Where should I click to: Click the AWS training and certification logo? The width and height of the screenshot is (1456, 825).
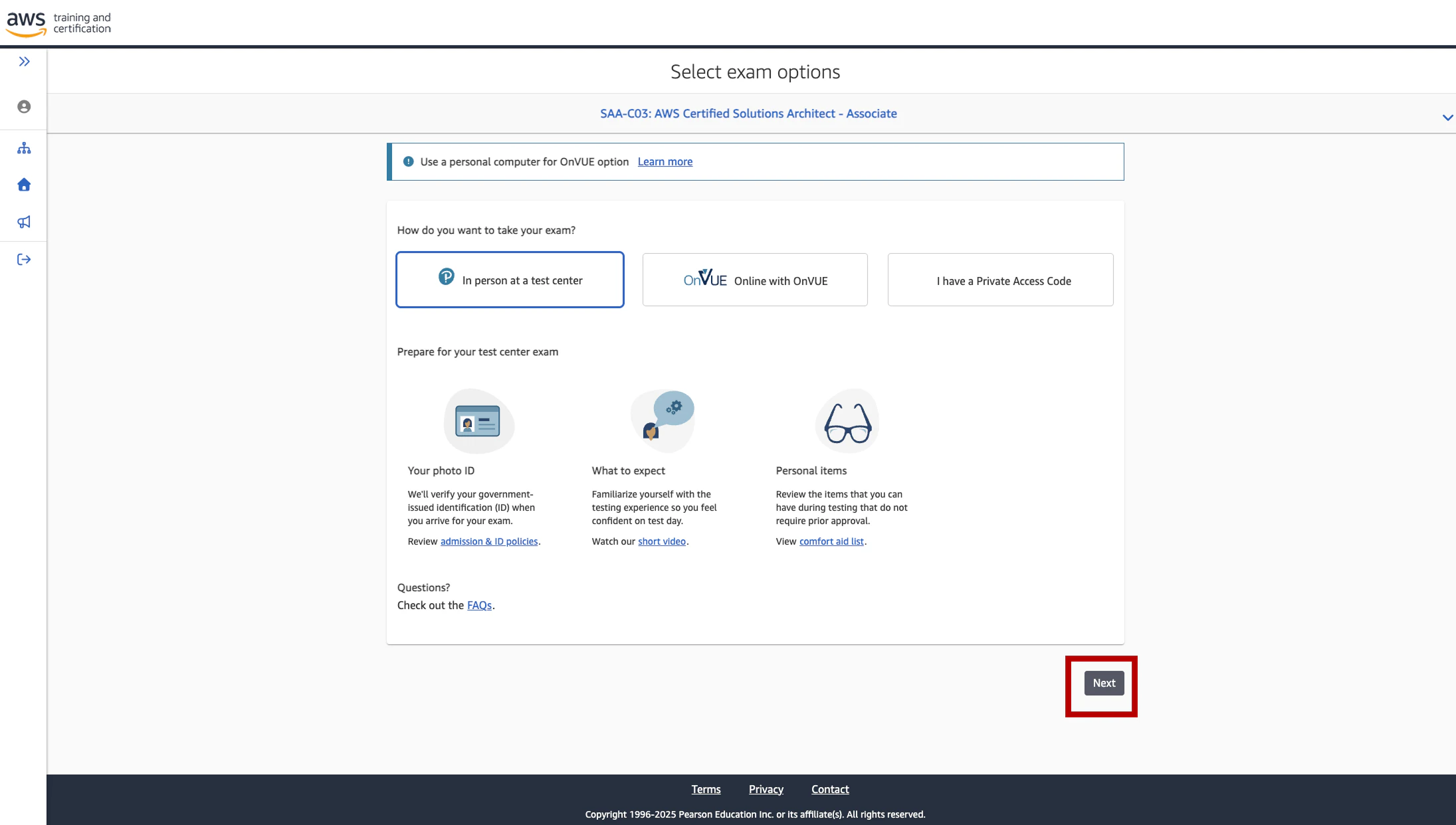coord(58,23)
